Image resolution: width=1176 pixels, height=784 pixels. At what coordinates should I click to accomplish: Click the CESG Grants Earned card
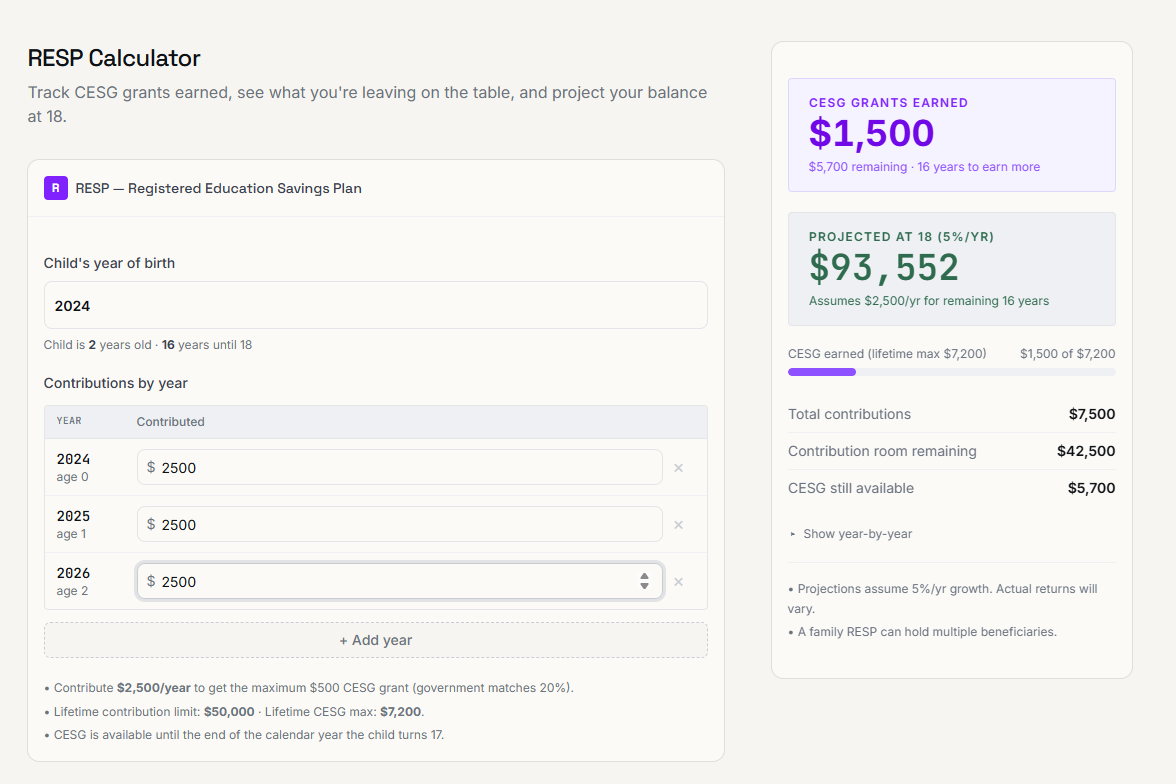click(x=952, y=135)
